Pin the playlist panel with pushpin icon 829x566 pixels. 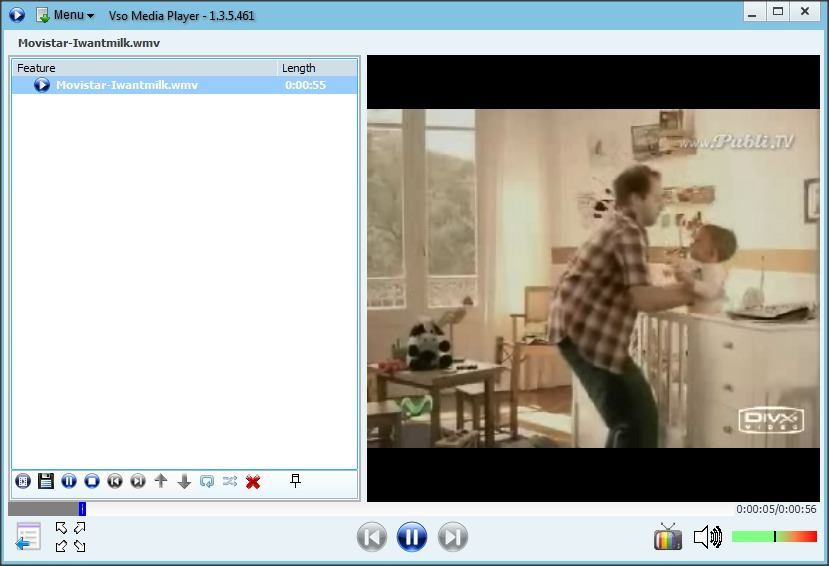point(296,480)
